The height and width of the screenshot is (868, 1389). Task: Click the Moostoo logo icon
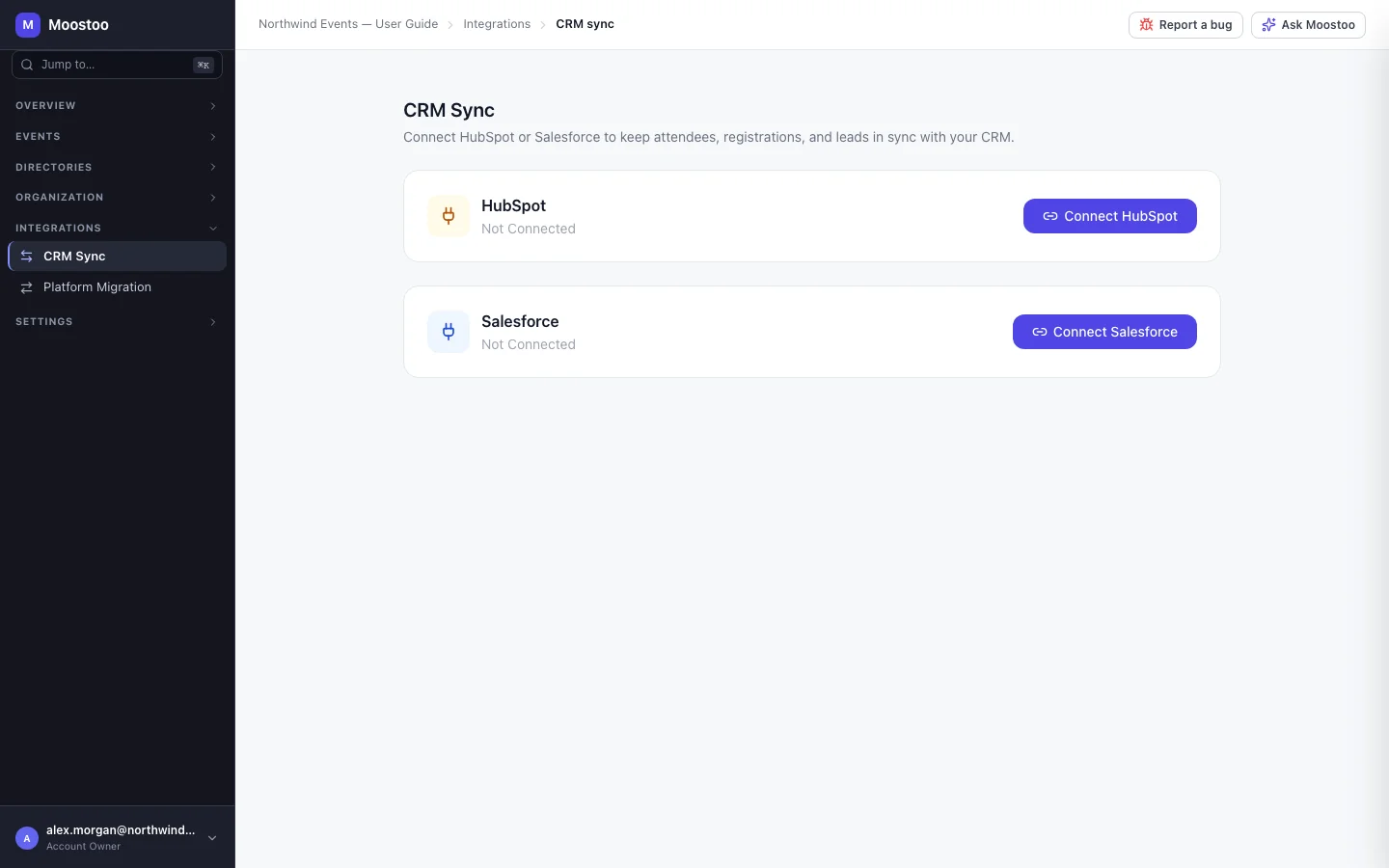[28, 25]
